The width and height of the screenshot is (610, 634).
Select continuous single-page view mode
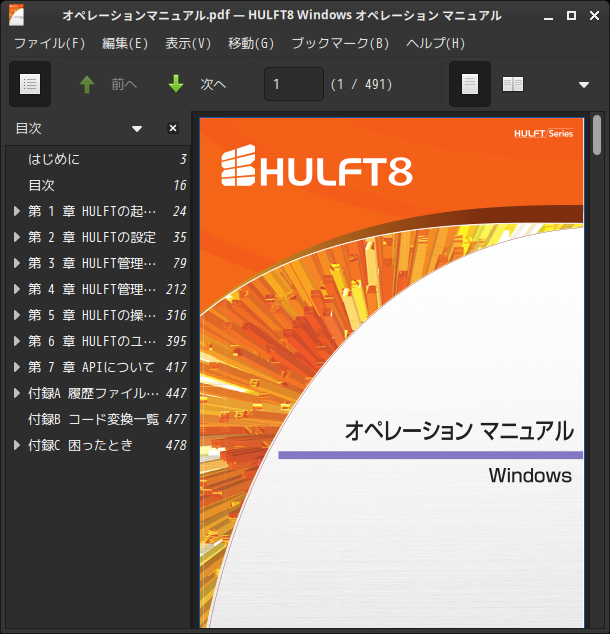470,84
